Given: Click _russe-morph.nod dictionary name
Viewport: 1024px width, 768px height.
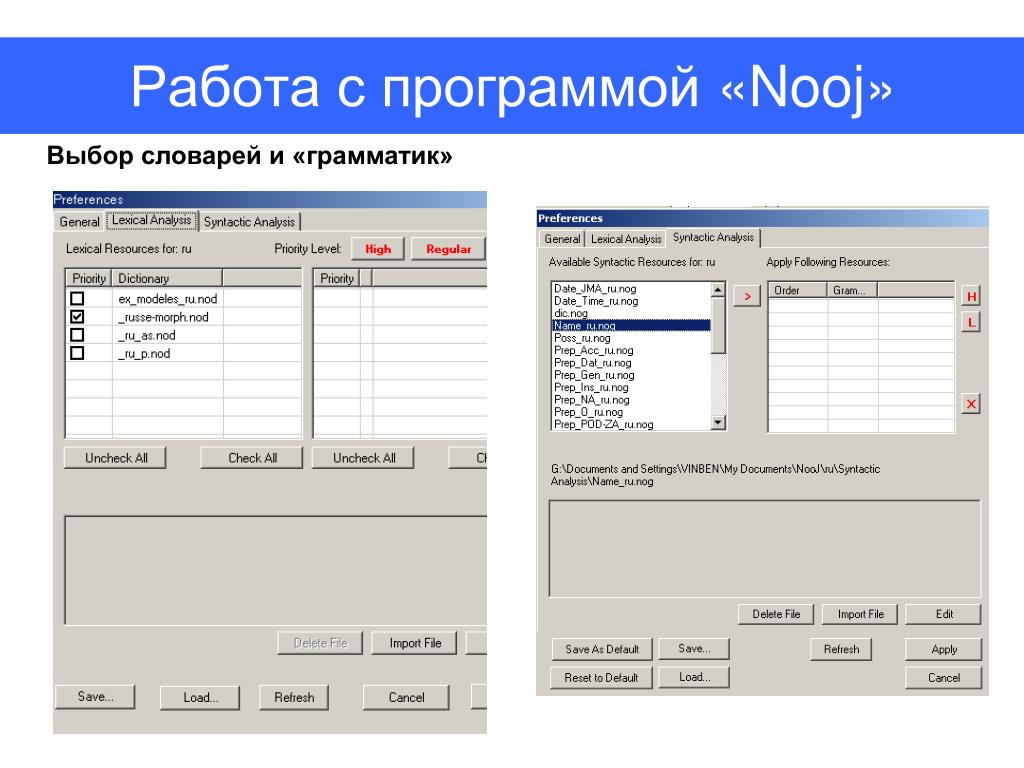Looking at the screenshot, I should click(x=163, y=317).
